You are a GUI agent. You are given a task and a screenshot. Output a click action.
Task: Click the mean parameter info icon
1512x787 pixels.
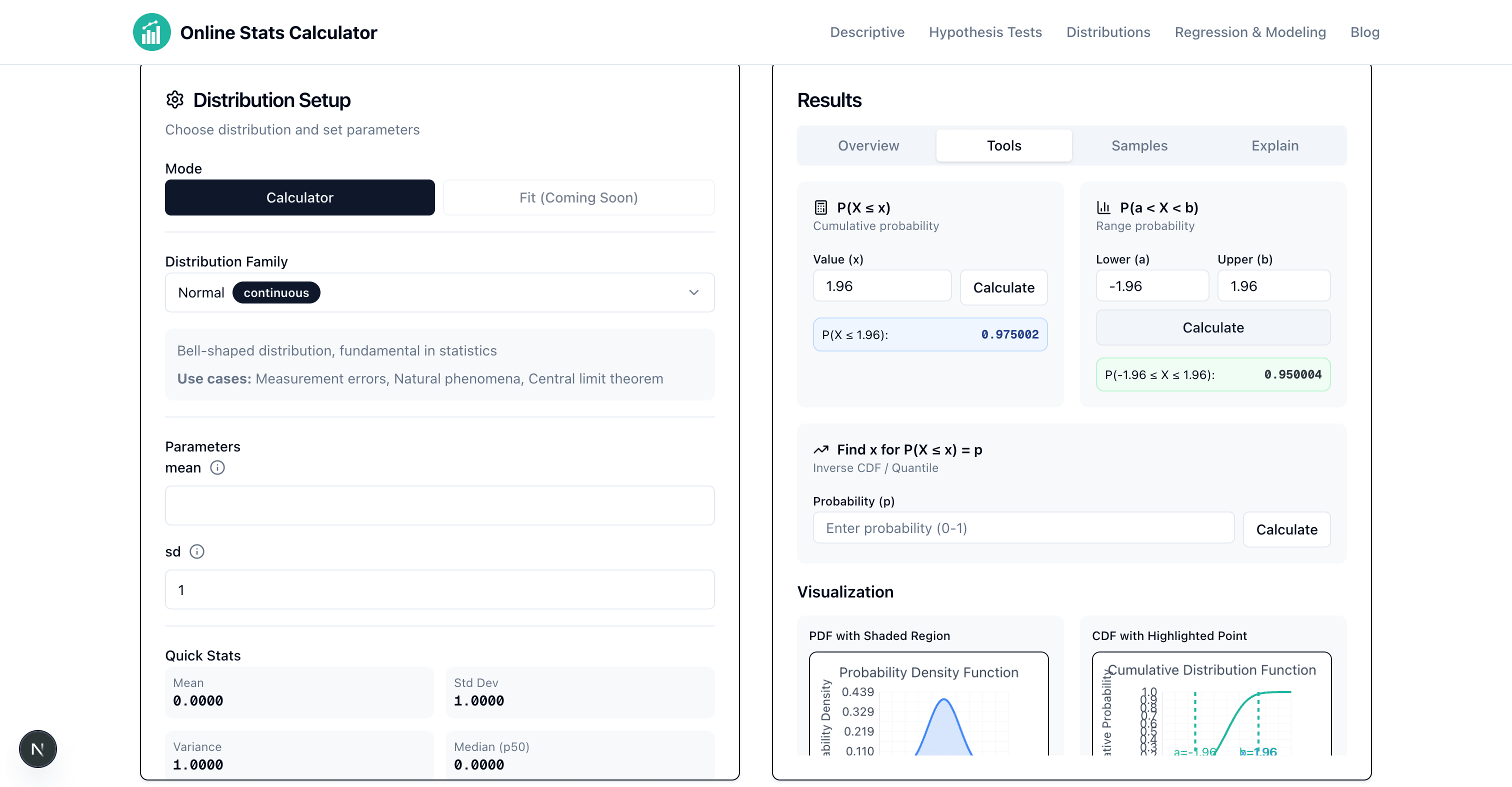217,467
